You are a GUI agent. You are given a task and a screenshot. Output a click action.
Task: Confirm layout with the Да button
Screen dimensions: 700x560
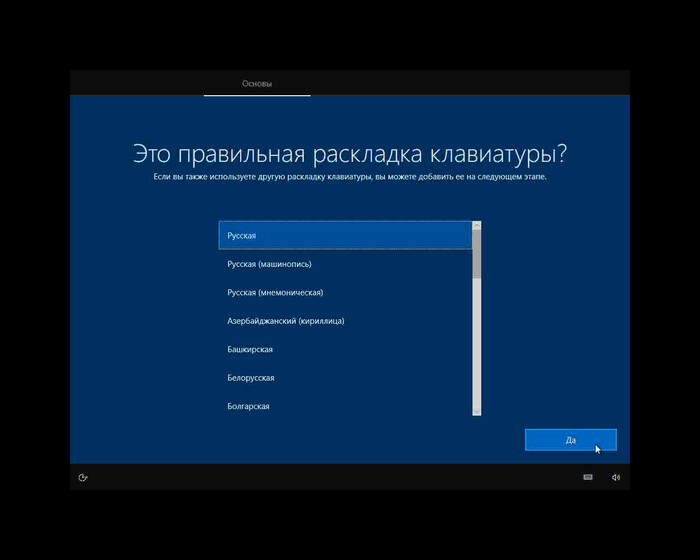pos(570,440)
